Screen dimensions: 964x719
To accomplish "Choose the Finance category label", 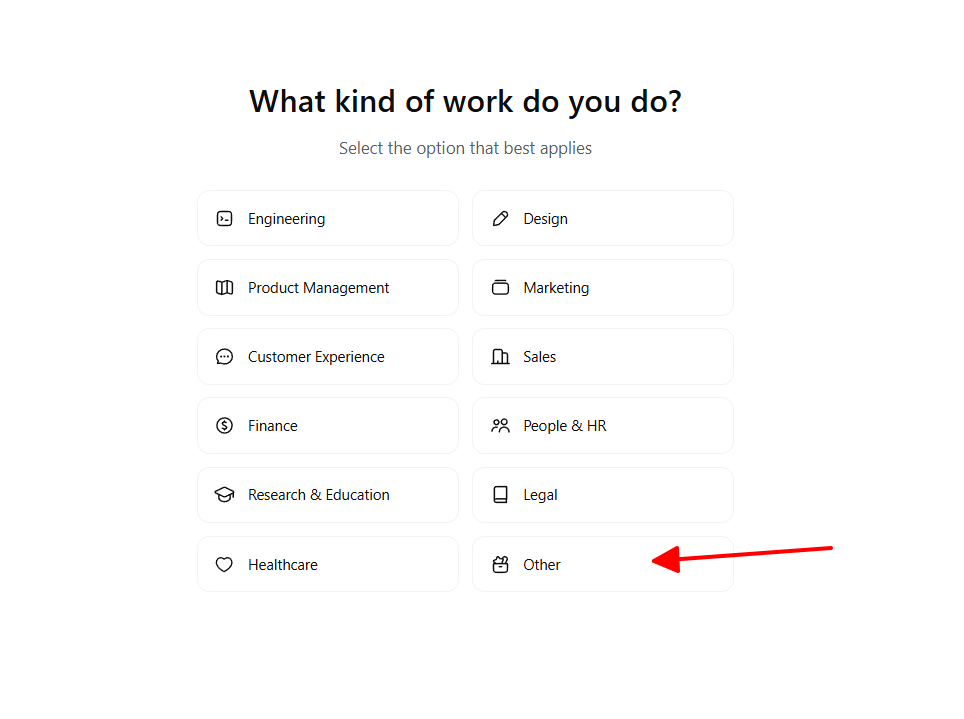I will [272, 426].
